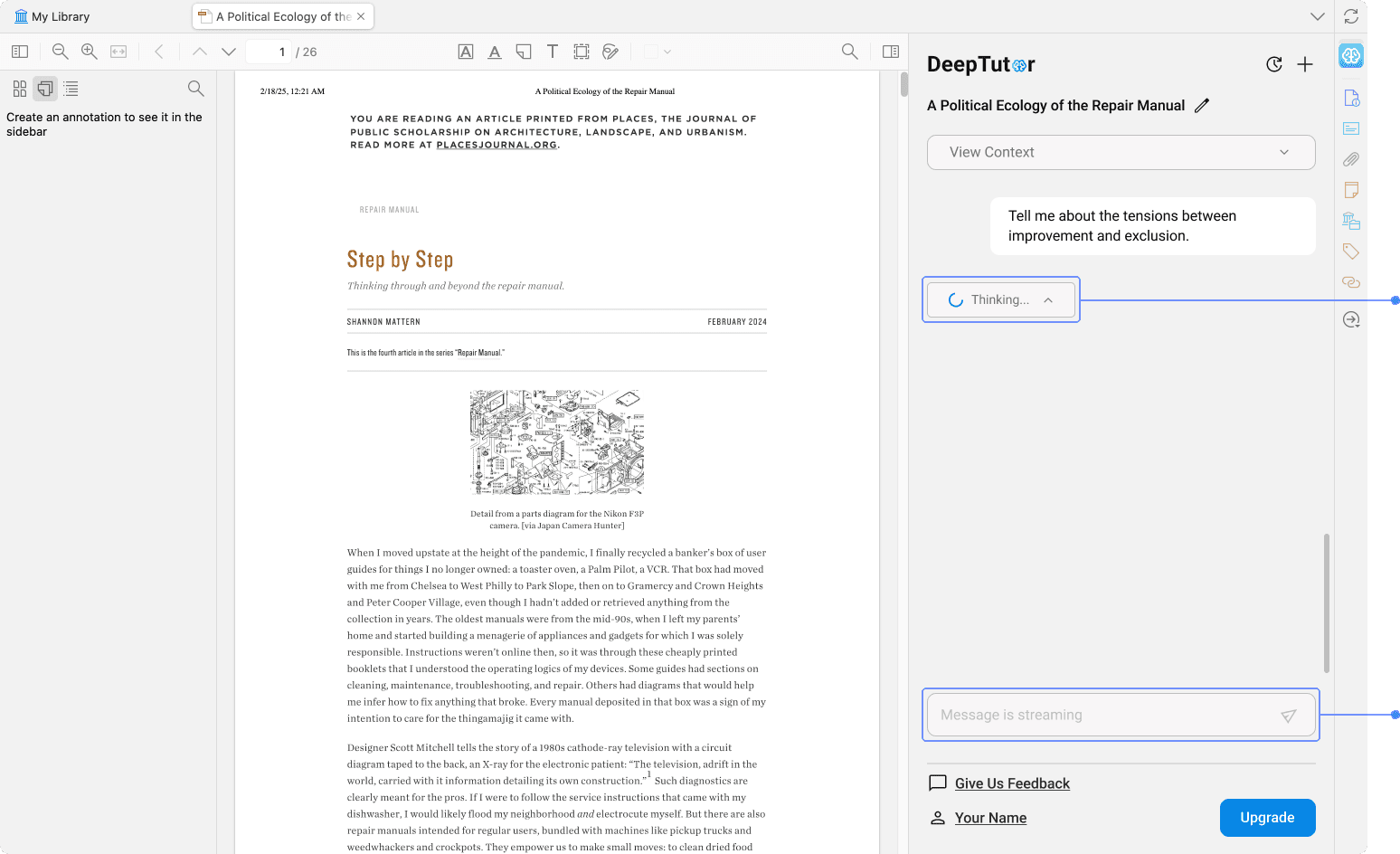Screen dimensions: 1400x854
Task: Click the "Tell me about the tensions" message
Action: [x=1152, y=226]
